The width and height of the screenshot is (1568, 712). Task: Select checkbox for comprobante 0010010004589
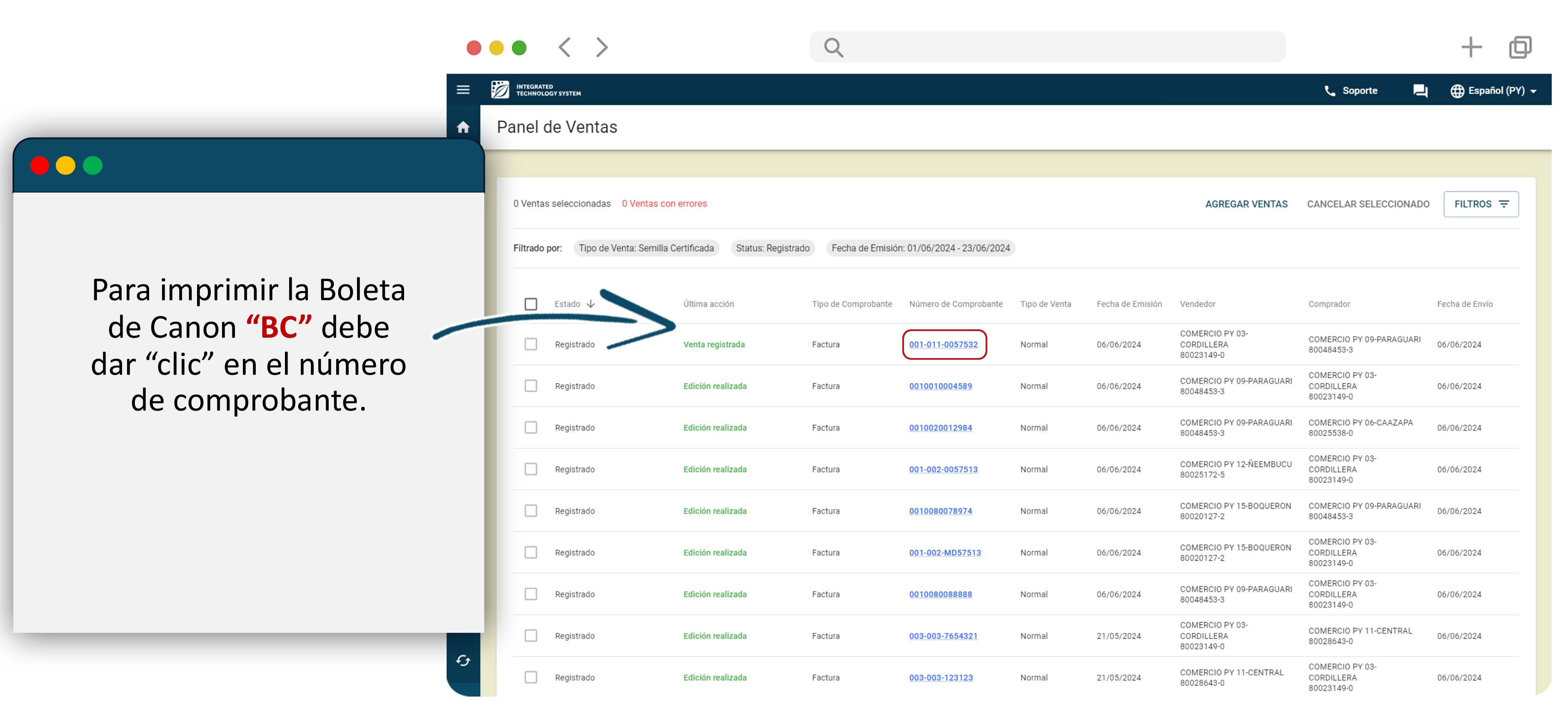pyautogui.click(x=531, y=386)
